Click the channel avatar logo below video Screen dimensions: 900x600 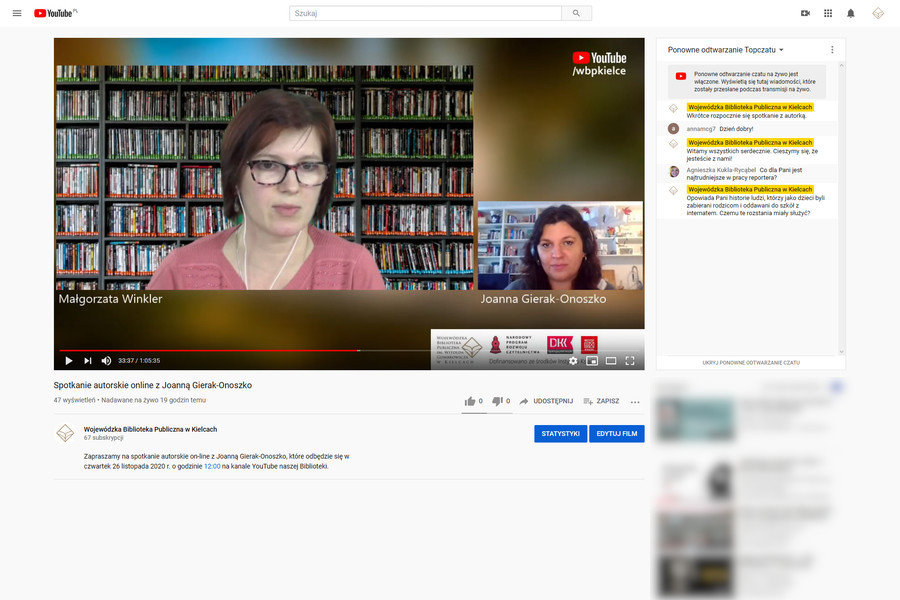(x=65, y=433)
